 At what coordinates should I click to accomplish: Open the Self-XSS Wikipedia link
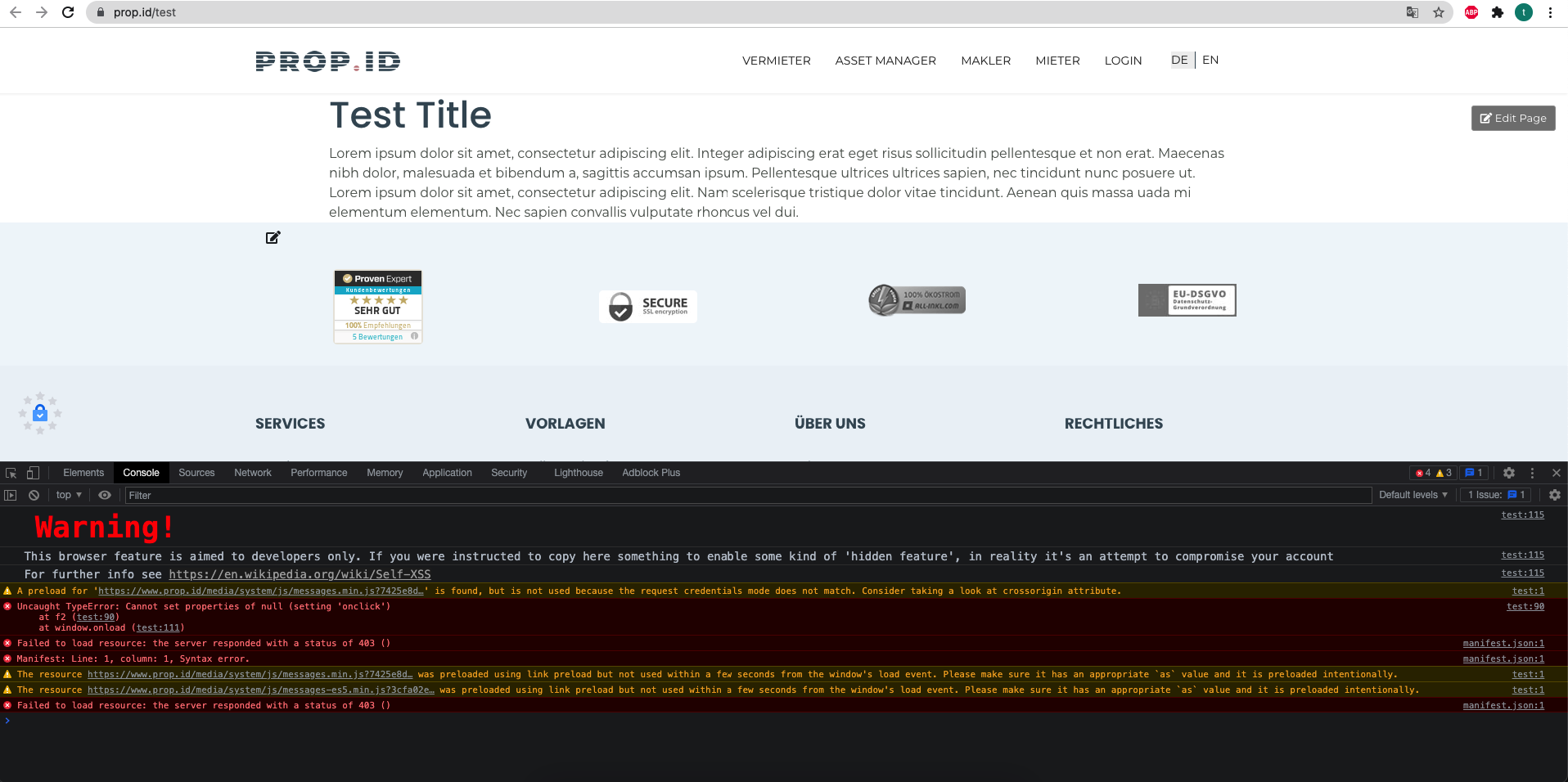click(x=300, y=574)
